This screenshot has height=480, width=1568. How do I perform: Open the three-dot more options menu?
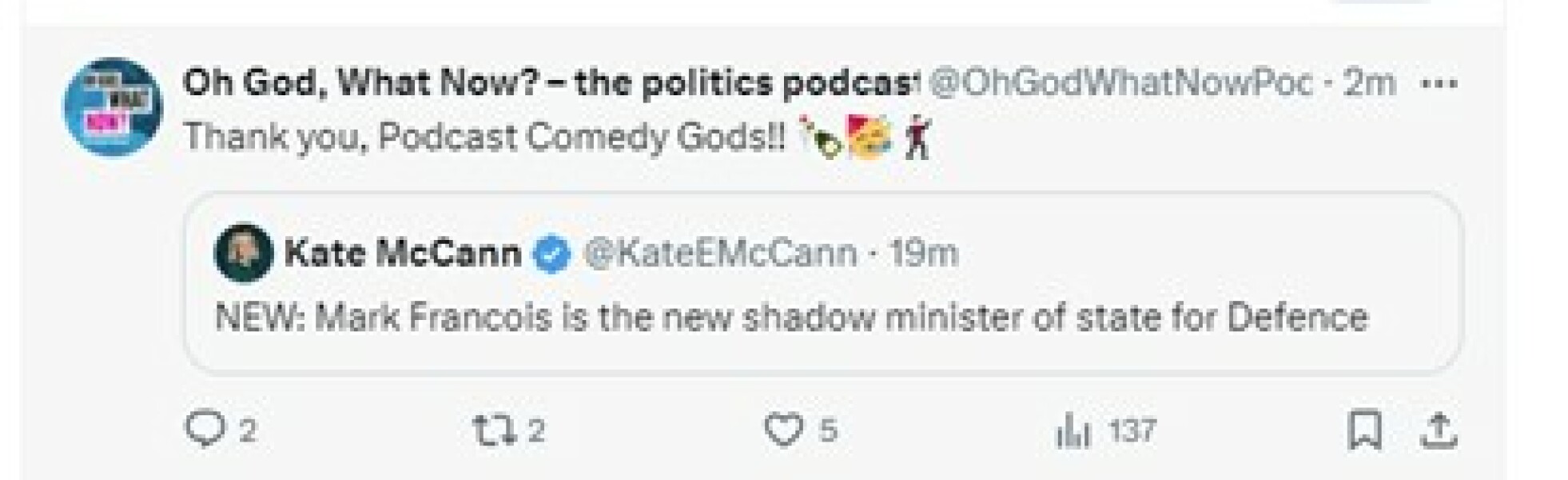click(x=1440, y=83)
